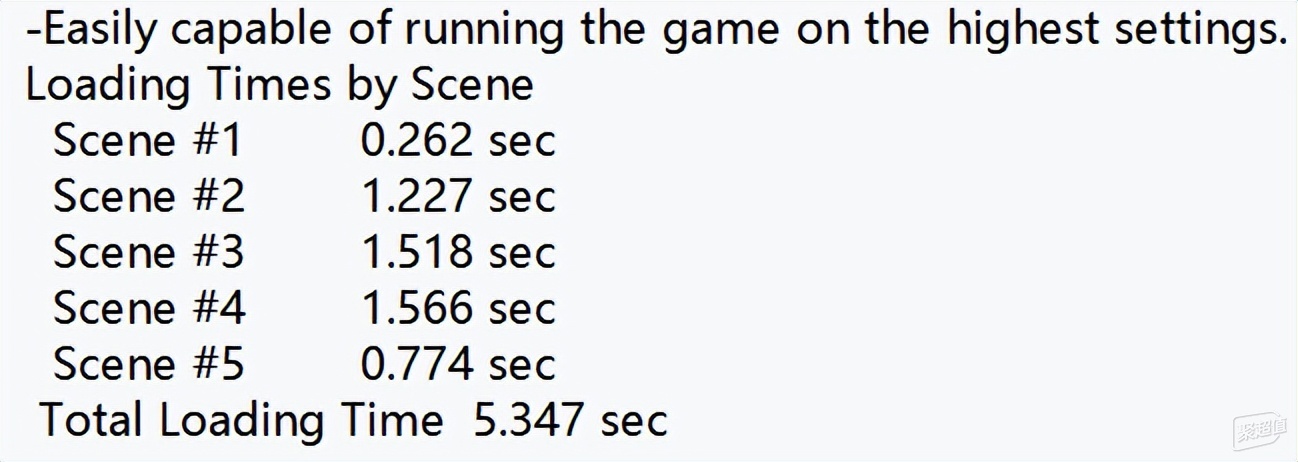1298x462 pixels.
Task: Click the 1.227 loading time value
Action: pos(416,197)
